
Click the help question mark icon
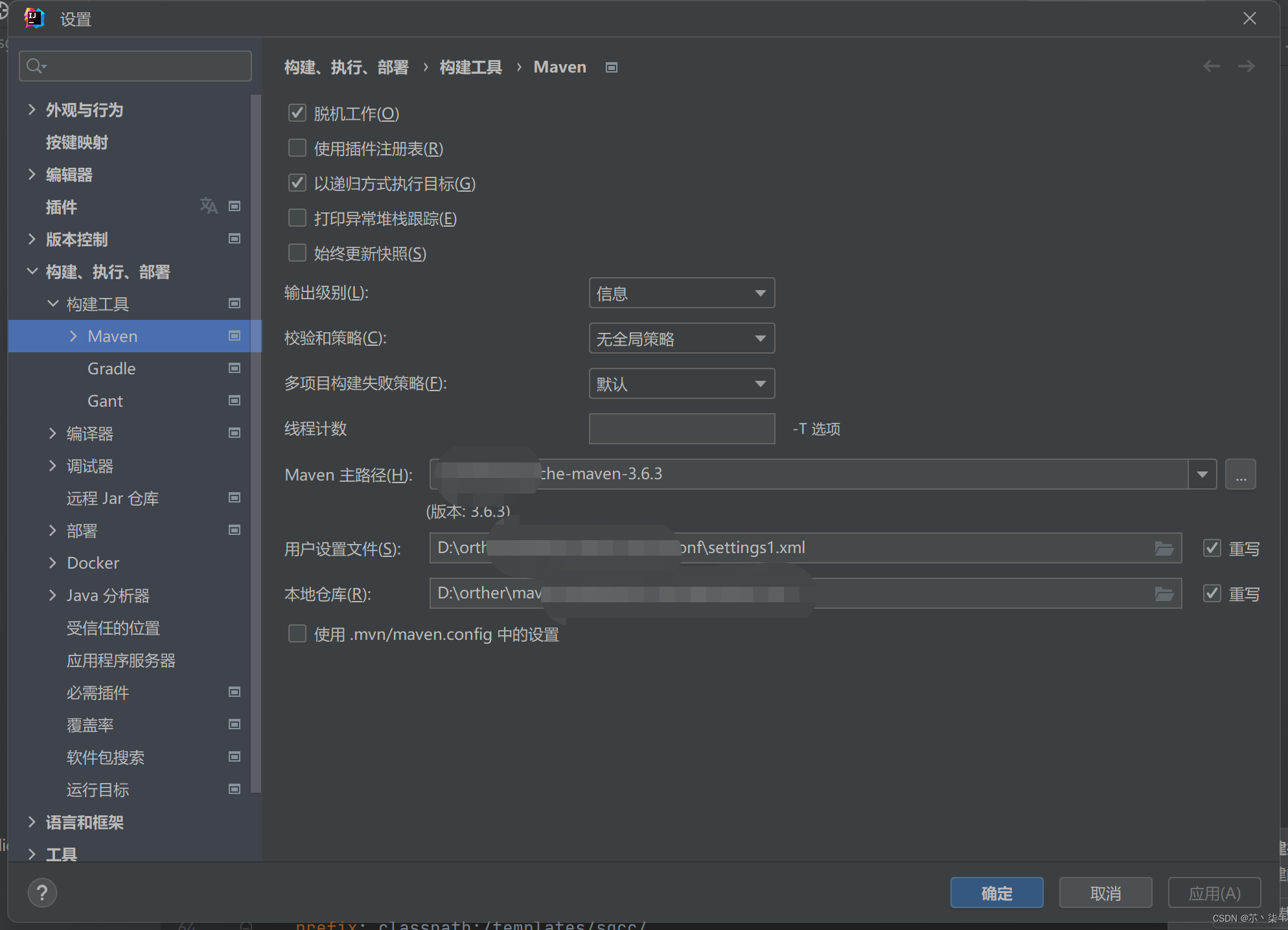42,893
